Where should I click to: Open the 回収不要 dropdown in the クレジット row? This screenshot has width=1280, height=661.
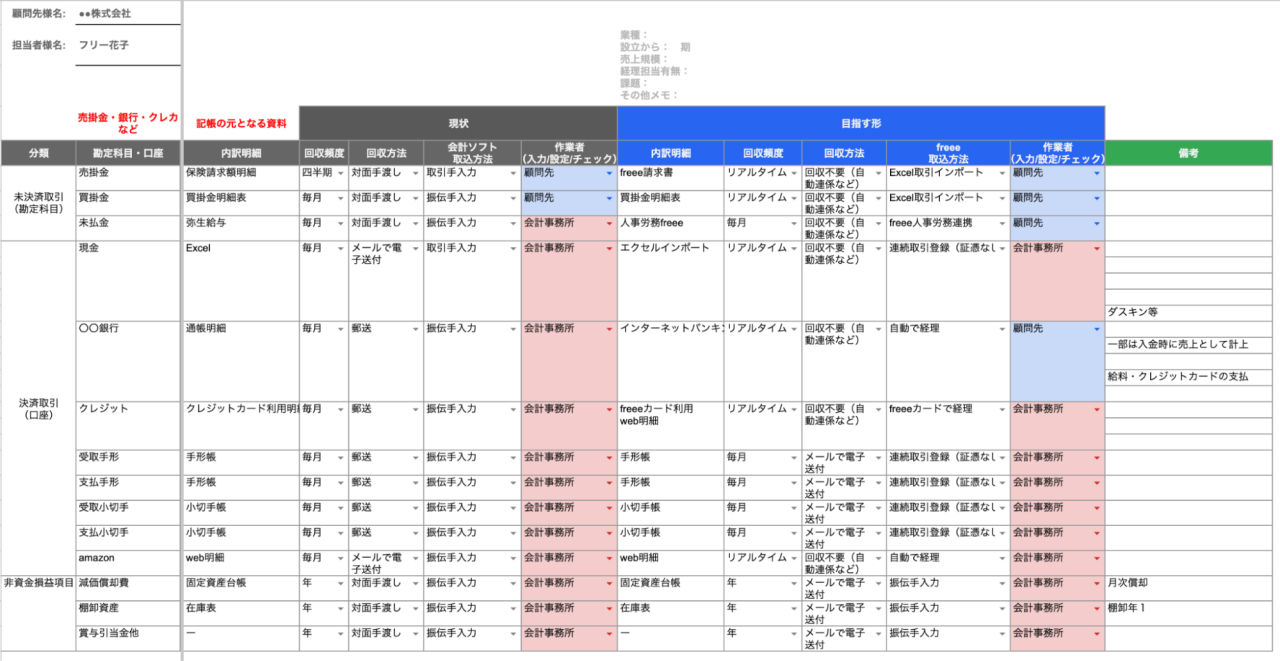tap(878, 409)
